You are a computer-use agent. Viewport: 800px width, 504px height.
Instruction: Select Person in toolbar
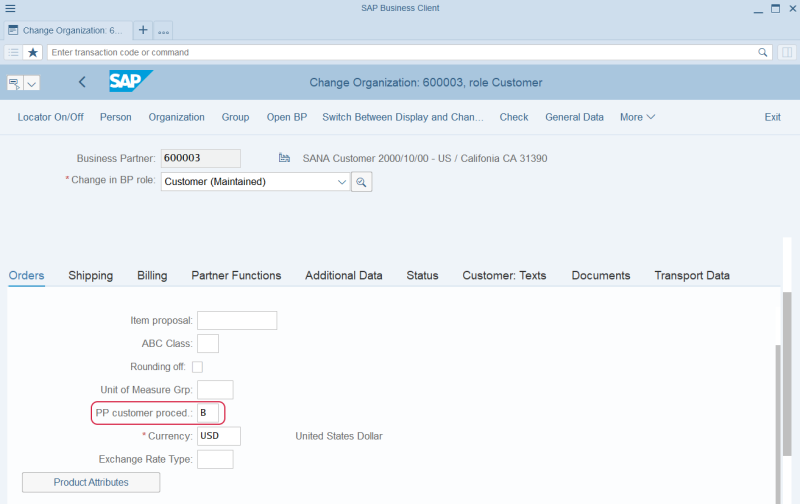[x=116, y=117]
